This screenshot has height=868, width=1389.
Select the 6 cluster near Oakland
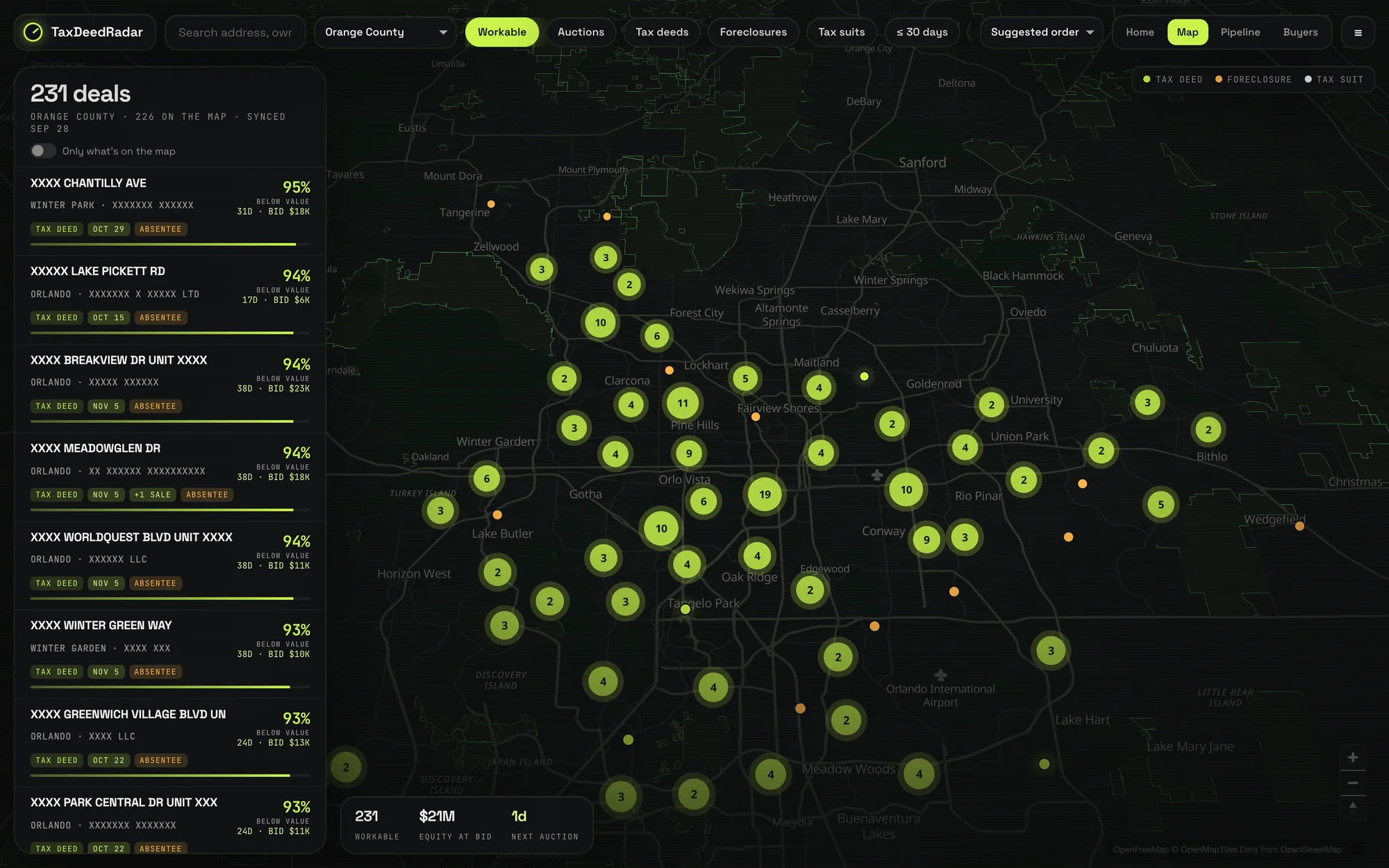point(486,478)
